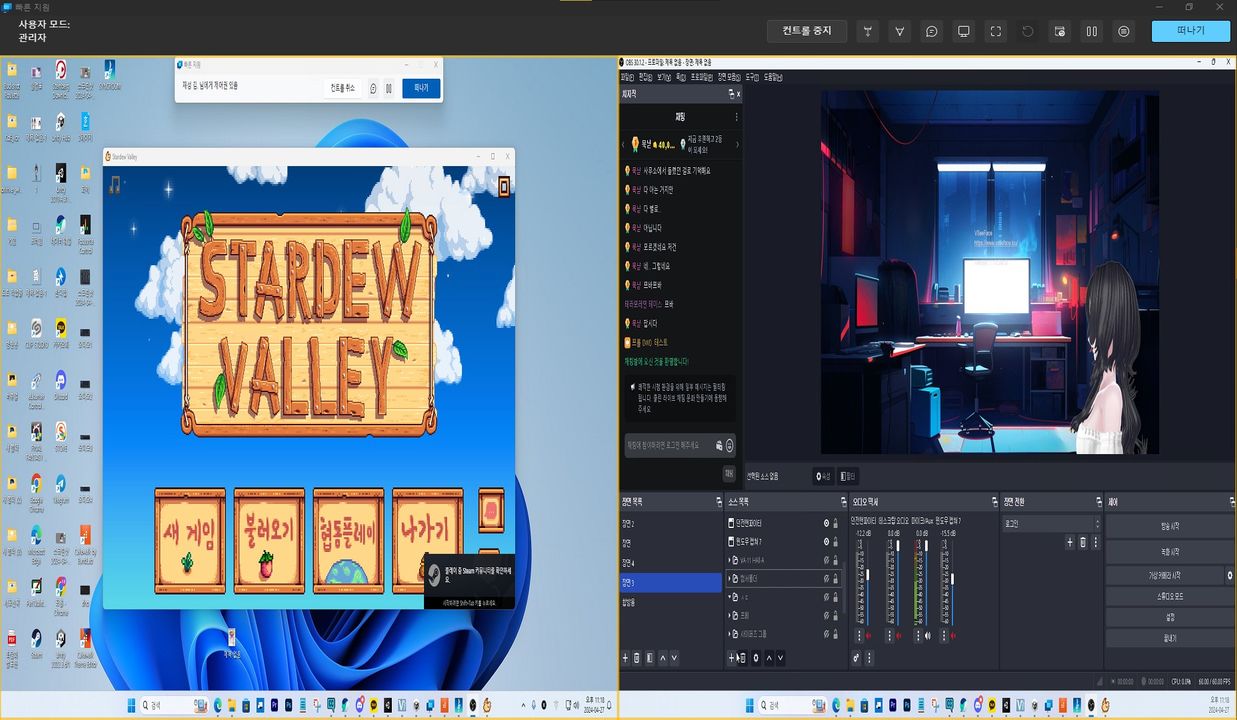Click 떠나기 in the small remote window
The height and width of the screenshot is (720, 1237).
pos(421,88)
